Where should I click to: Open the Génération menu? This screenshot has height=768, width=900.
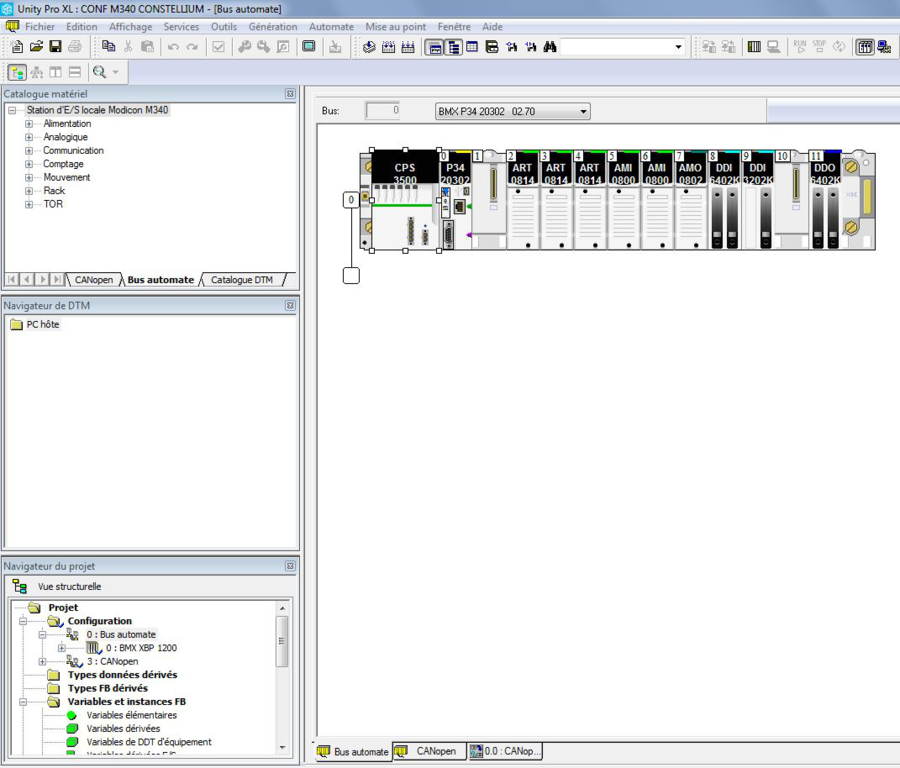click(272, 27)
